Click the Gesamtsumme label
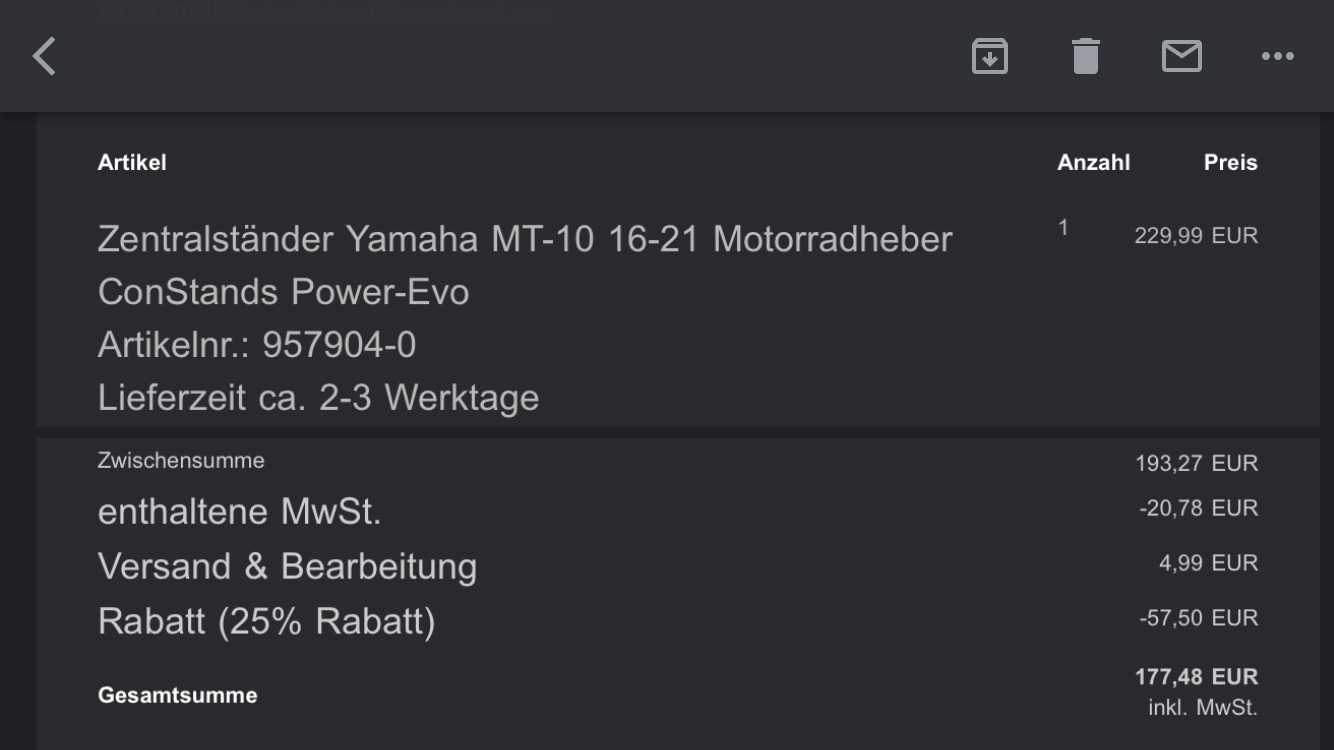1334x750 pixels. click(177, 695)
